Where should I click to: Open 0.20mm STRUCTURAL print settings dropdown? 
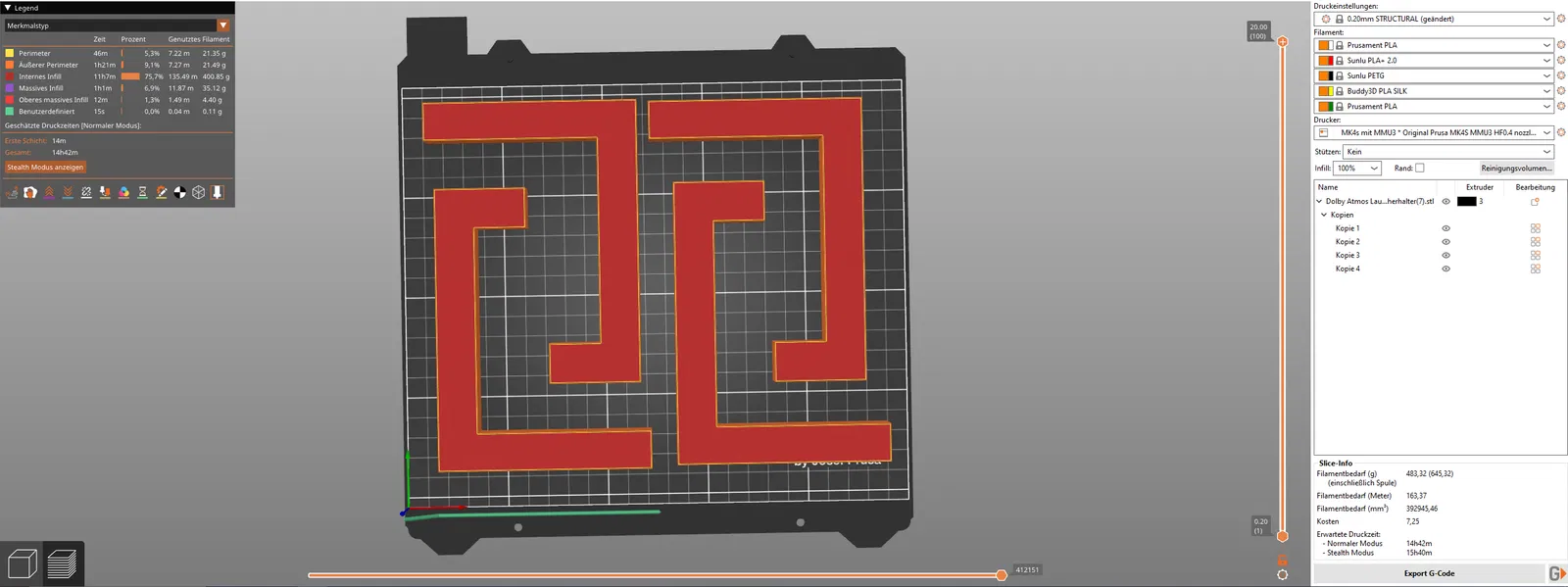click(x=1435, y=19)
